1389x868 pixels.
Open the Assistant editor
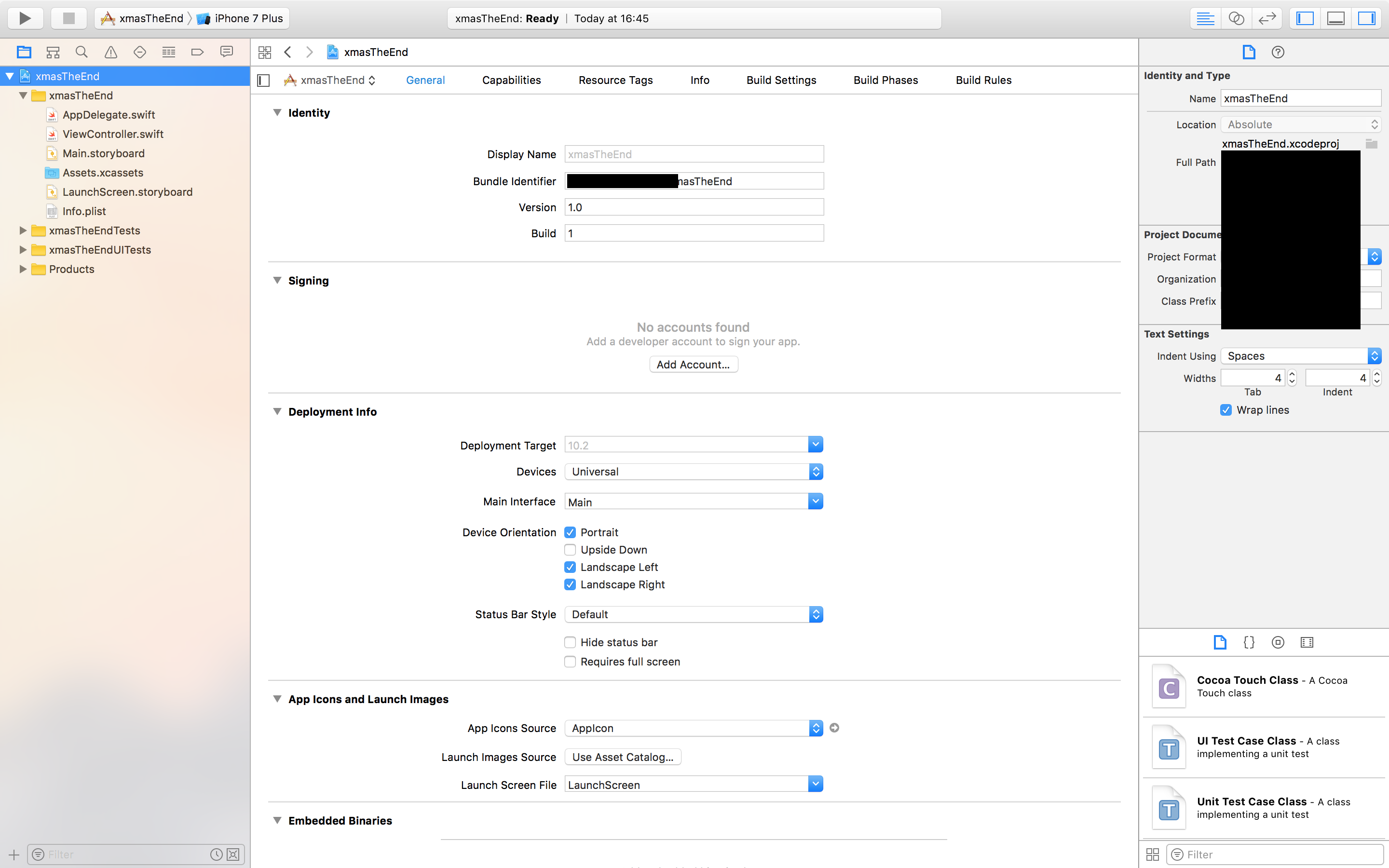point(1236,18)
